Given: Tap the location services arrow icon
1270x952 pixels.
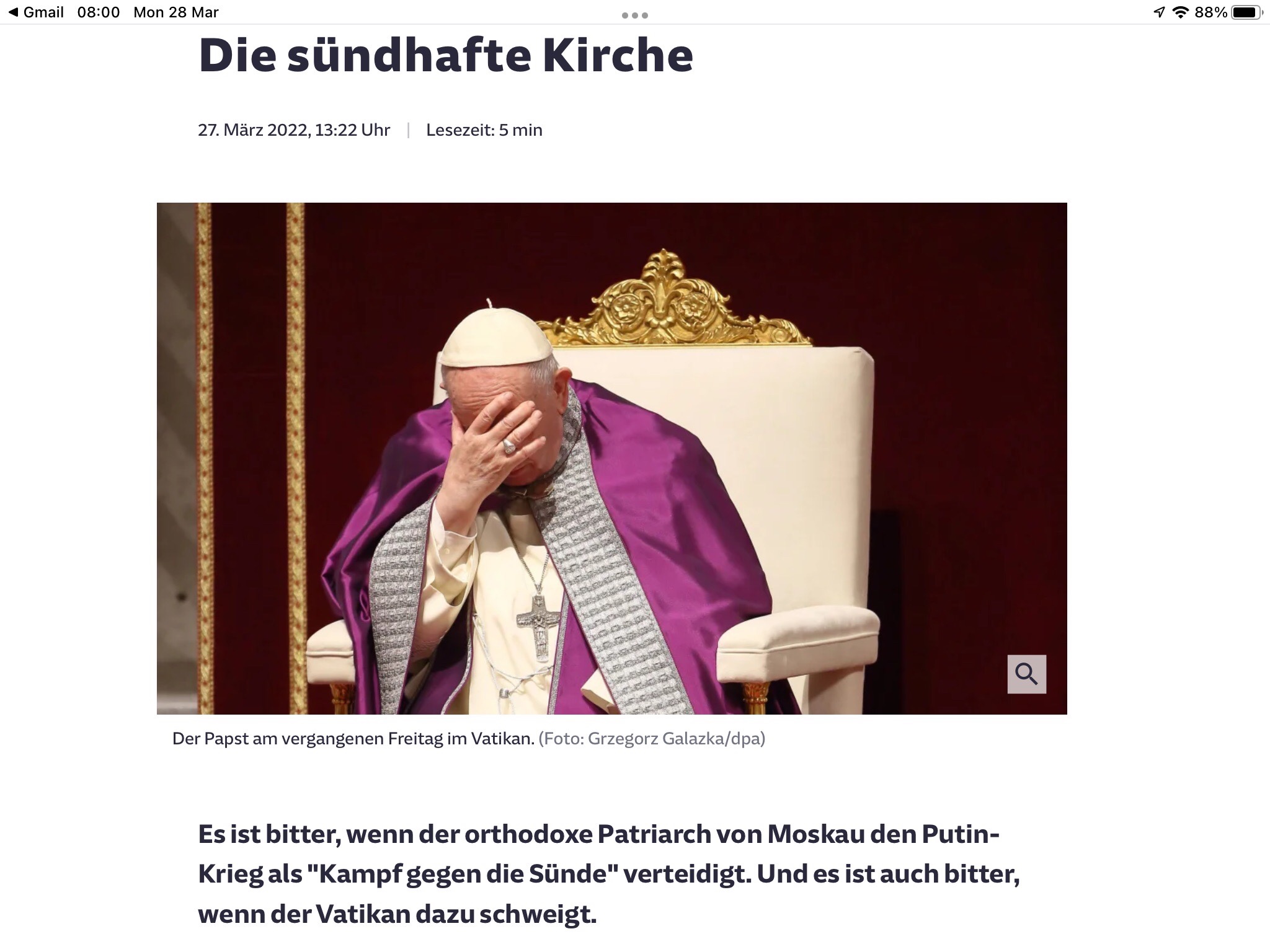Looking at the screenshot, I should pyautogui.click(x=1159, y=12).
